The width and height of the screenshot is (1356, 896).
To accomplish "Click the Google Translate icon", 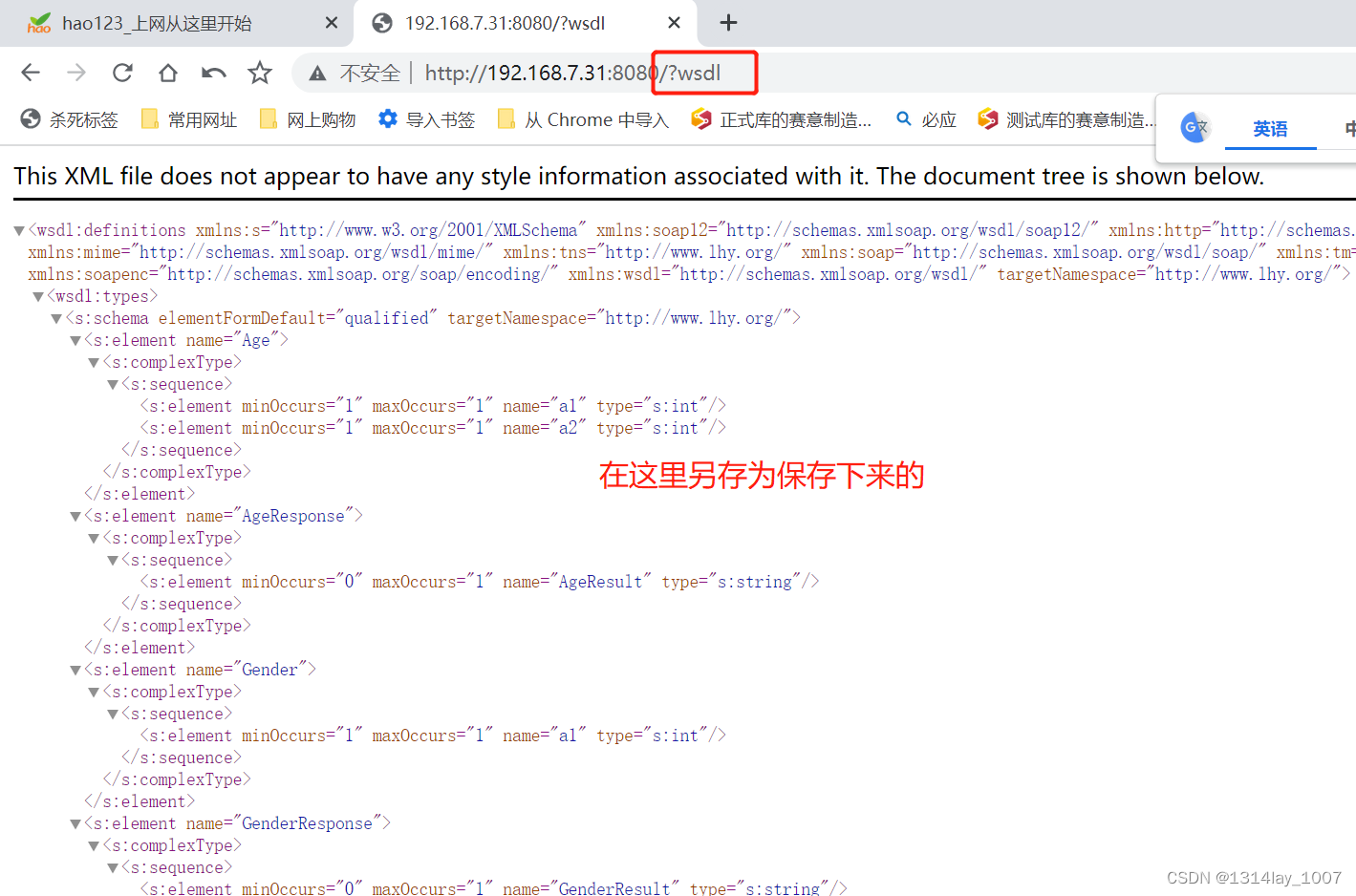I will click(x=1195, y=127).
